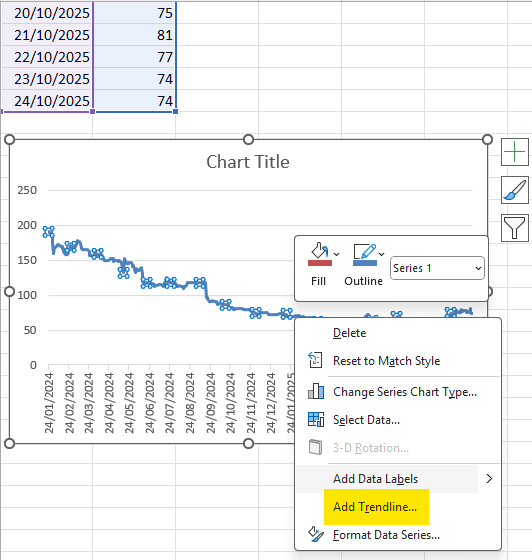Select the cell with value 75
Image resolution: width=532 pixels, height=560 pixels.
[x=135, y=13]
